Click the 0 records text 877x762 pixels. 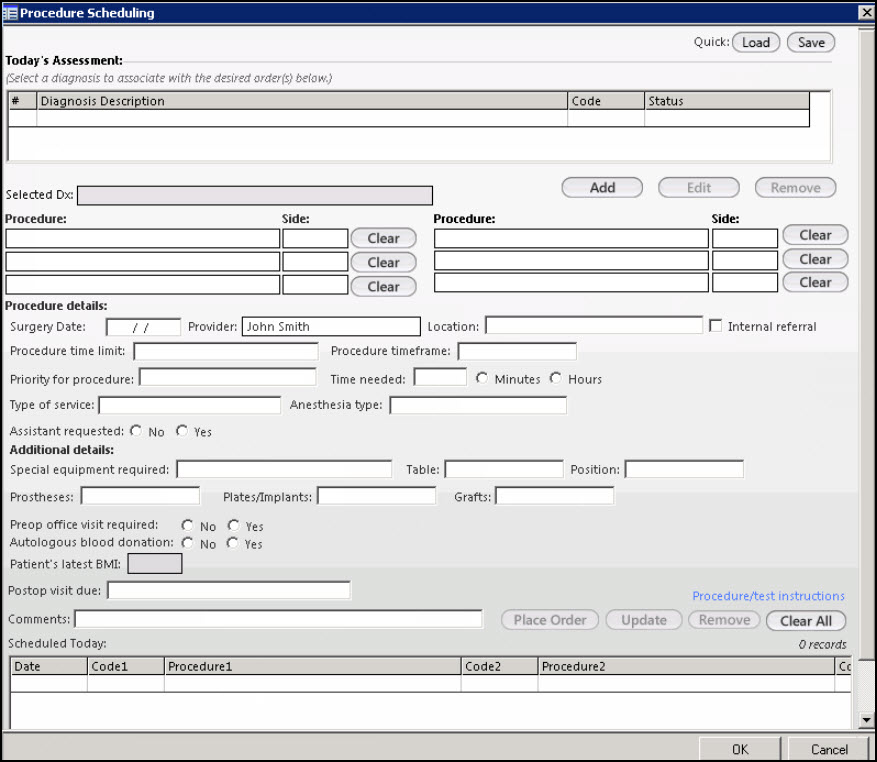[822, 645]
